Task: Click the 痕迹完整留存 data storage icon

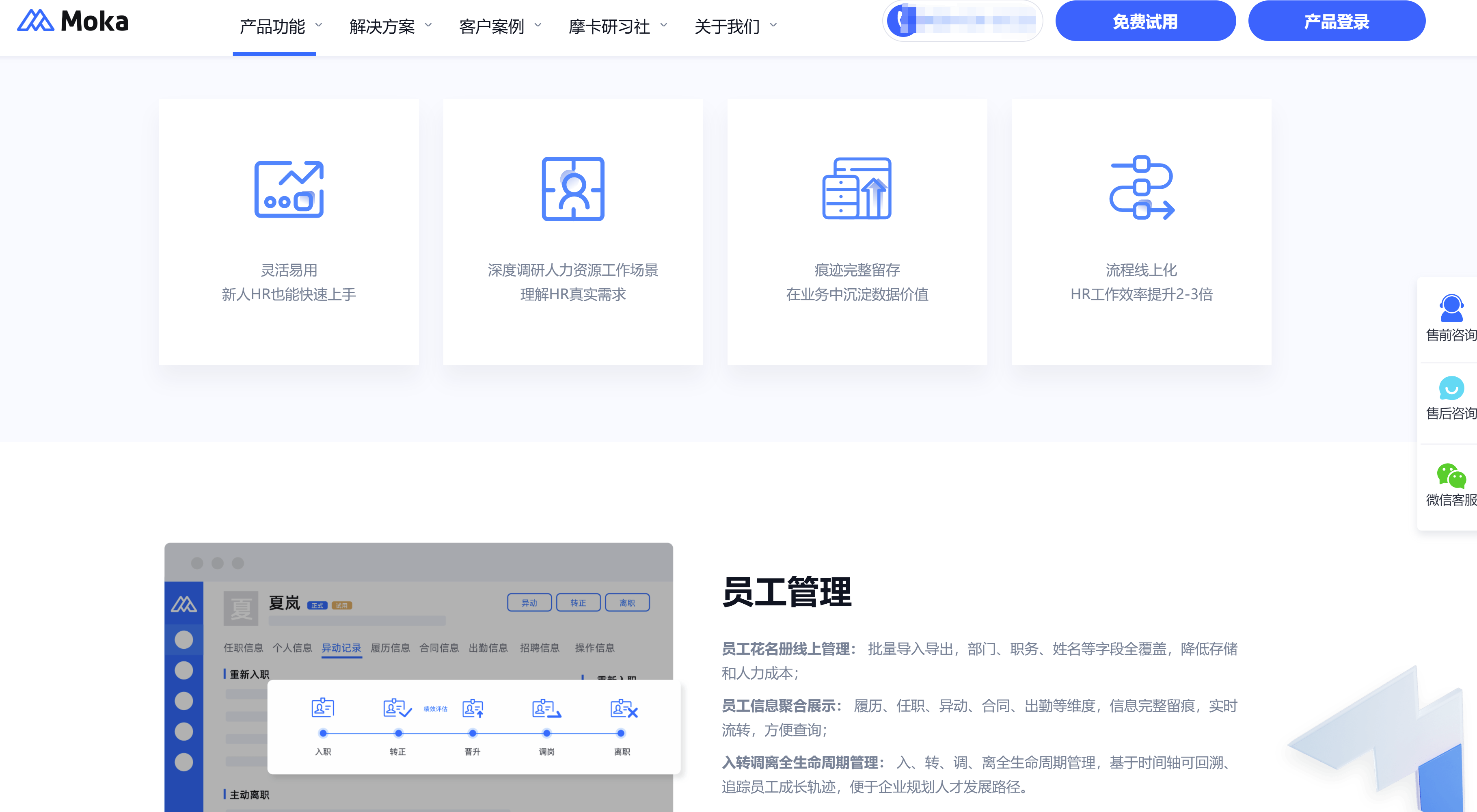Action: click(x=857, y=189)
